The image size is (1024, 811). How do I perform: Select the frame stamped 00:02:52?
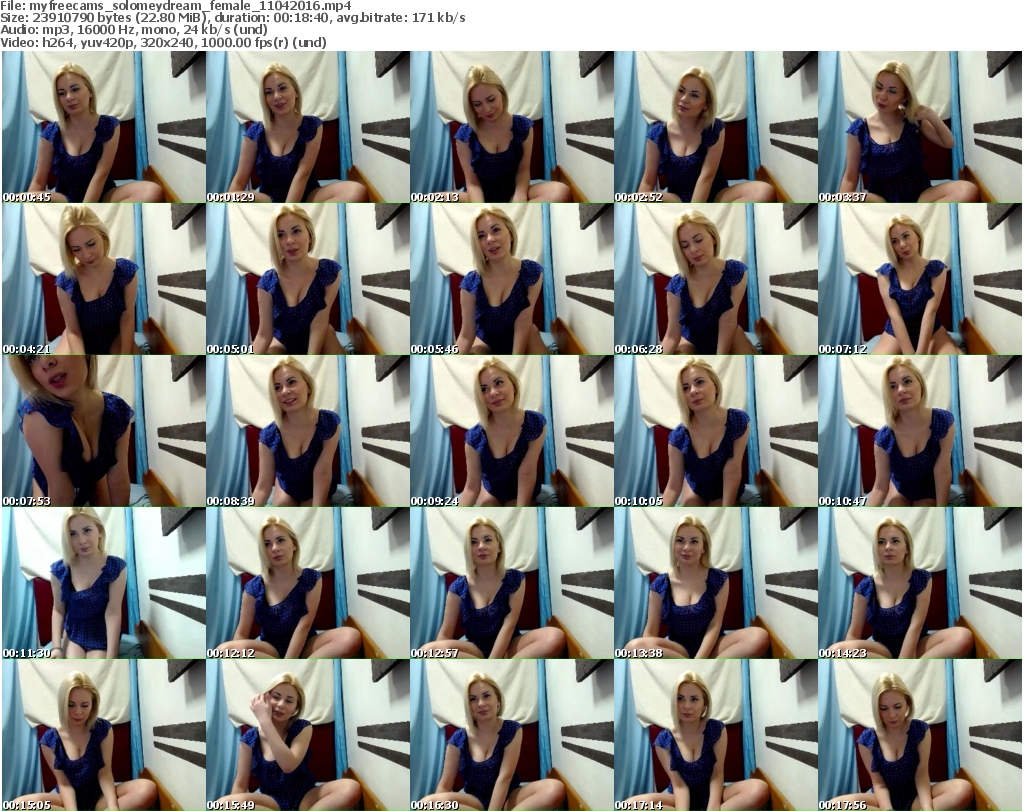[x=715, y=127]
